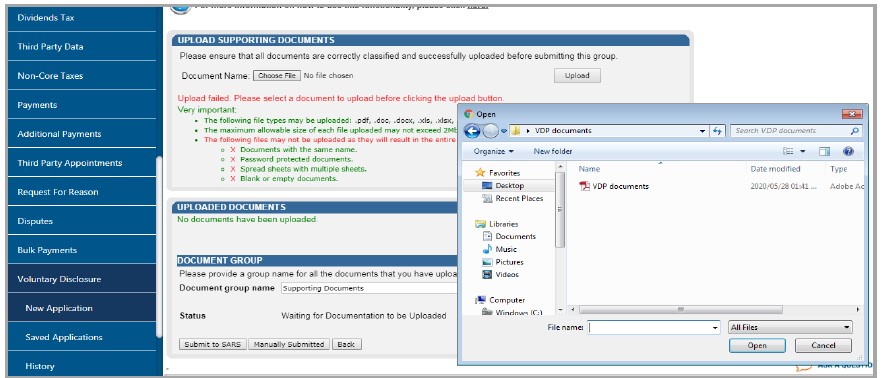Sort files by Date modified column
This screenshot has height=378, width=885.
coord(776,169)
